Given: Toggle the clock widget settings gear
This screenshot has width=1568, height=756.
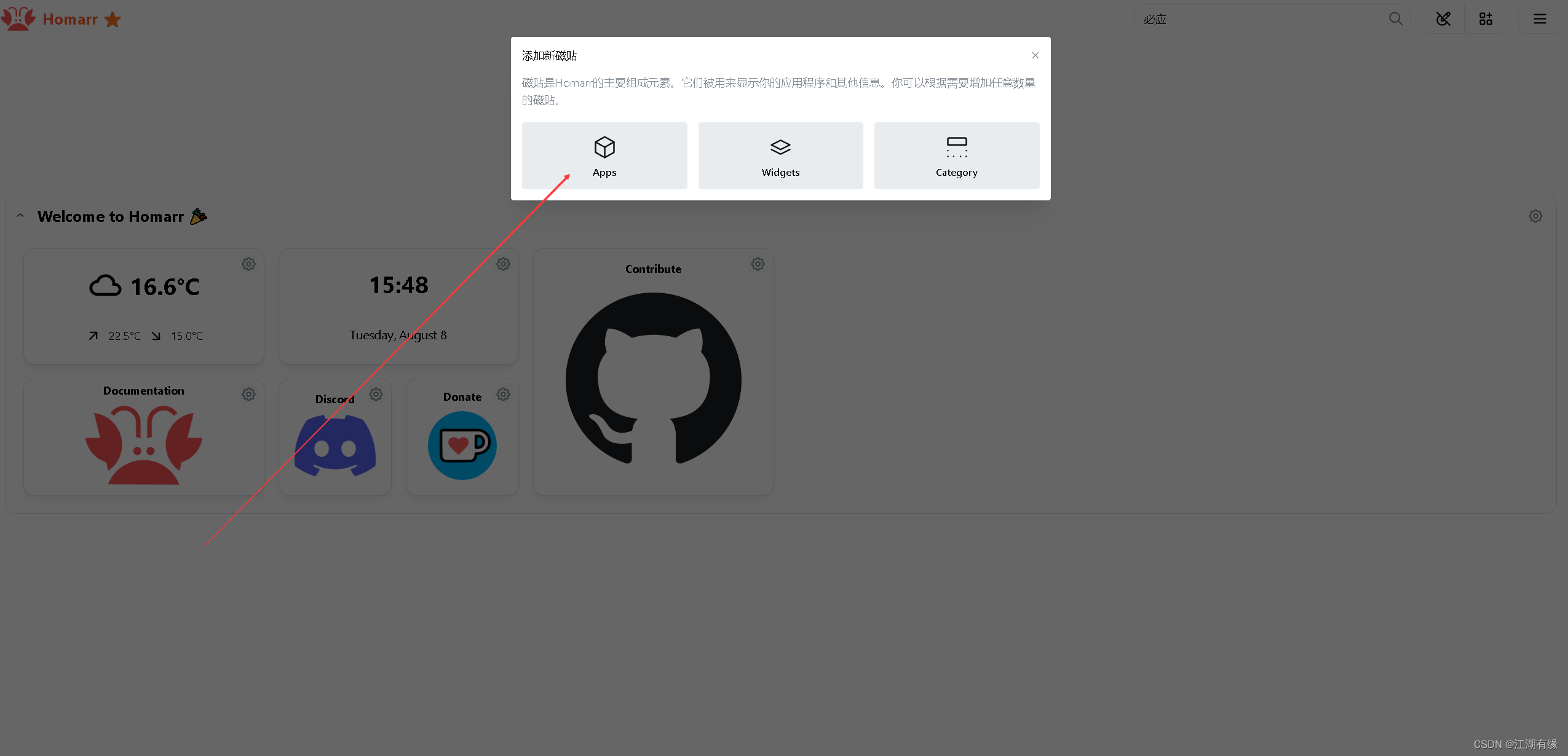Looking at the screenshot, I should click(x=503, y=264).
